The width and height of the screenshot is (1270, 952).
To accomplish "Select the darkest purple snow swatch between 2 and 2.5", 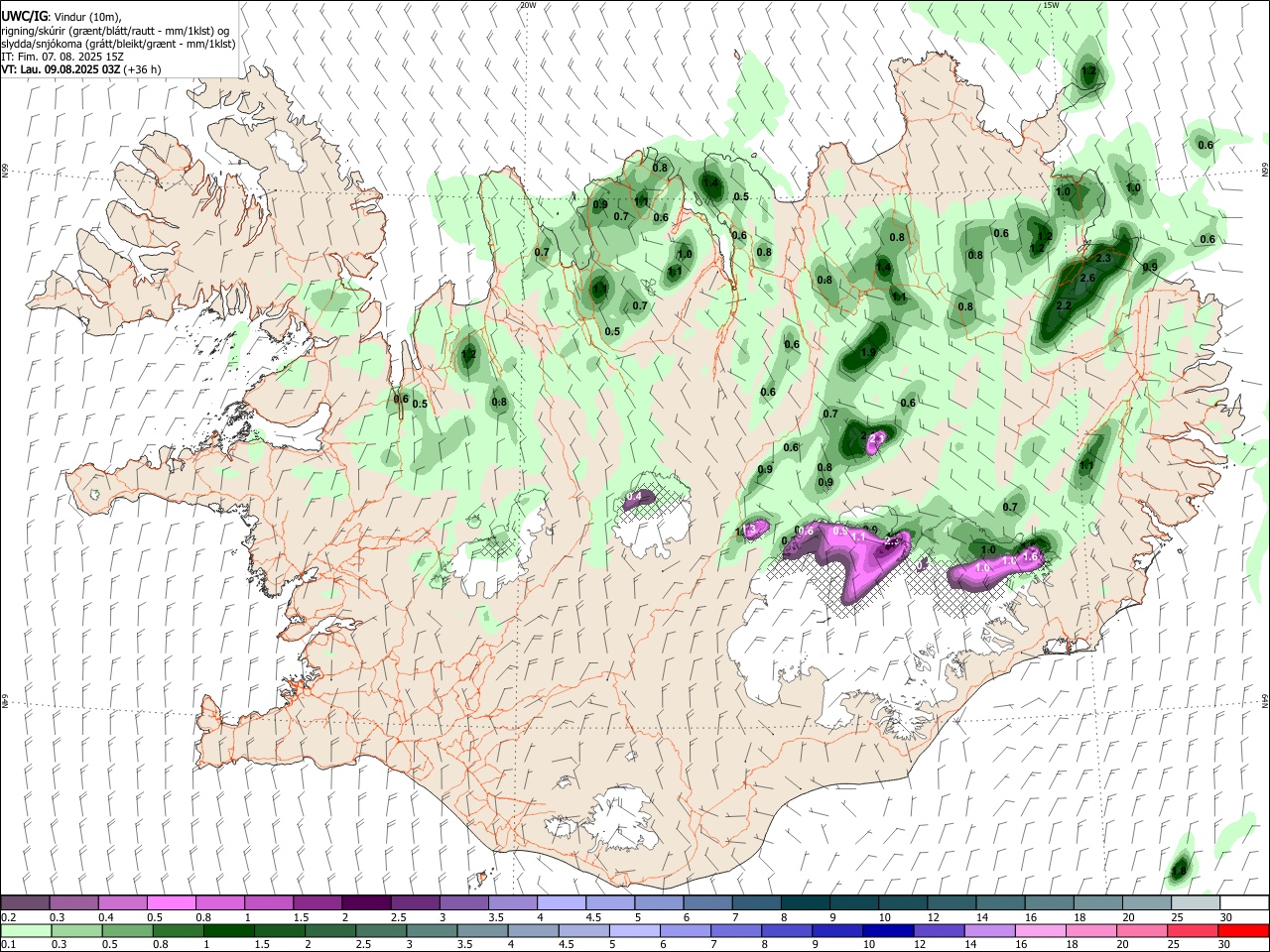I will [x=366, y=902].
